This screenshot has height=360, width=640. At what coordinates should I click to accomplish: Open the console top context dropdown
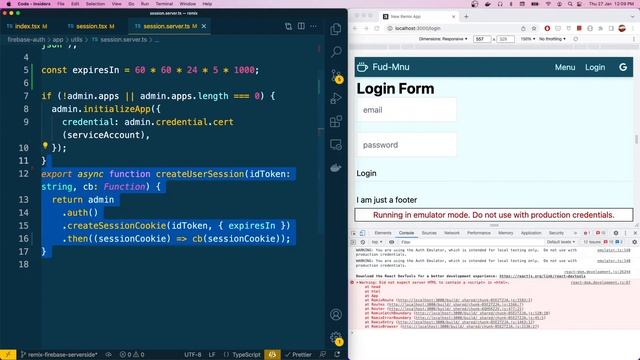[376, 242]
